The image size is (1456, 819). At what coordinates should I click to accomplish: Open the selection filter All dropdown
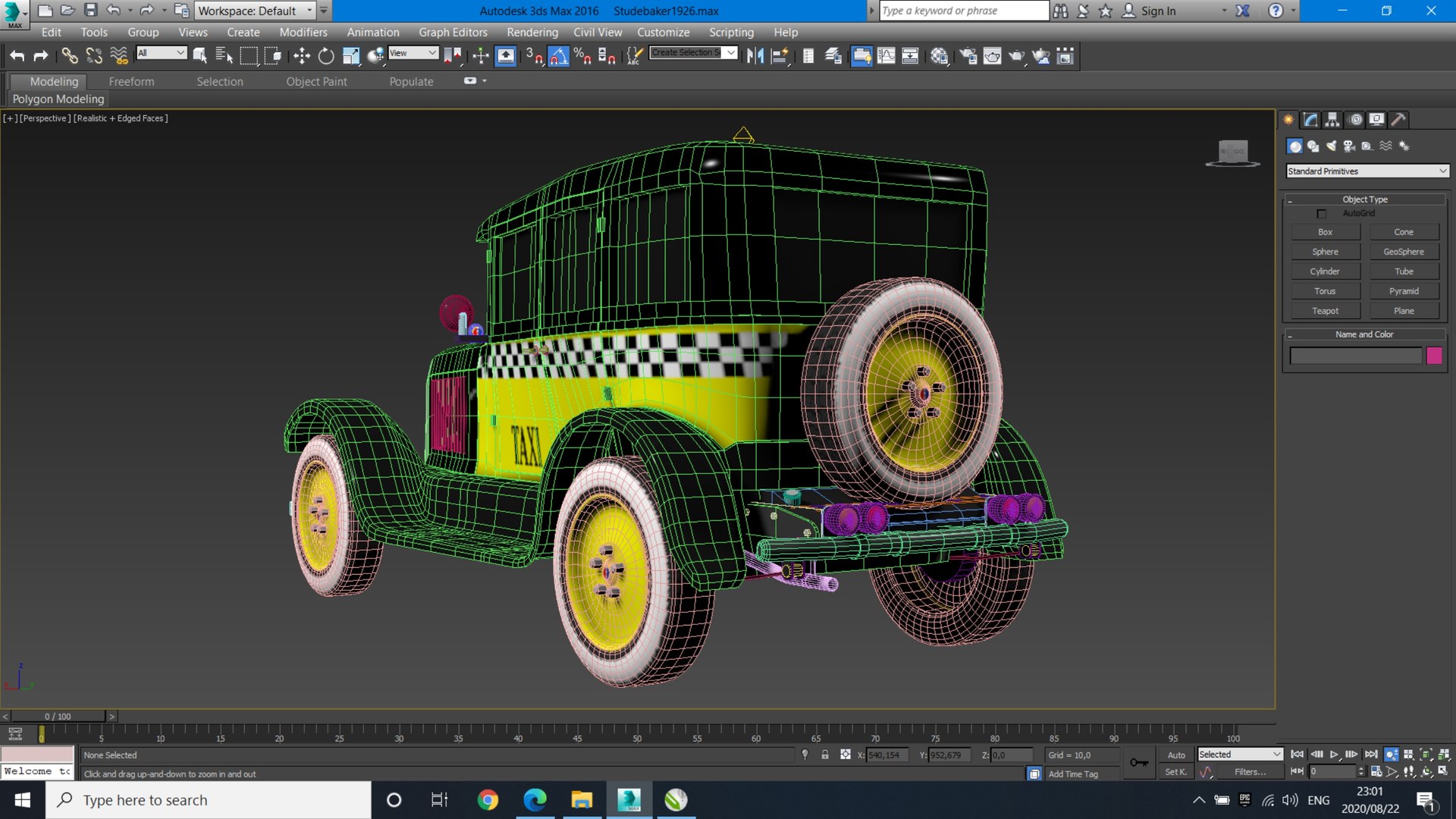pos(162,53)
